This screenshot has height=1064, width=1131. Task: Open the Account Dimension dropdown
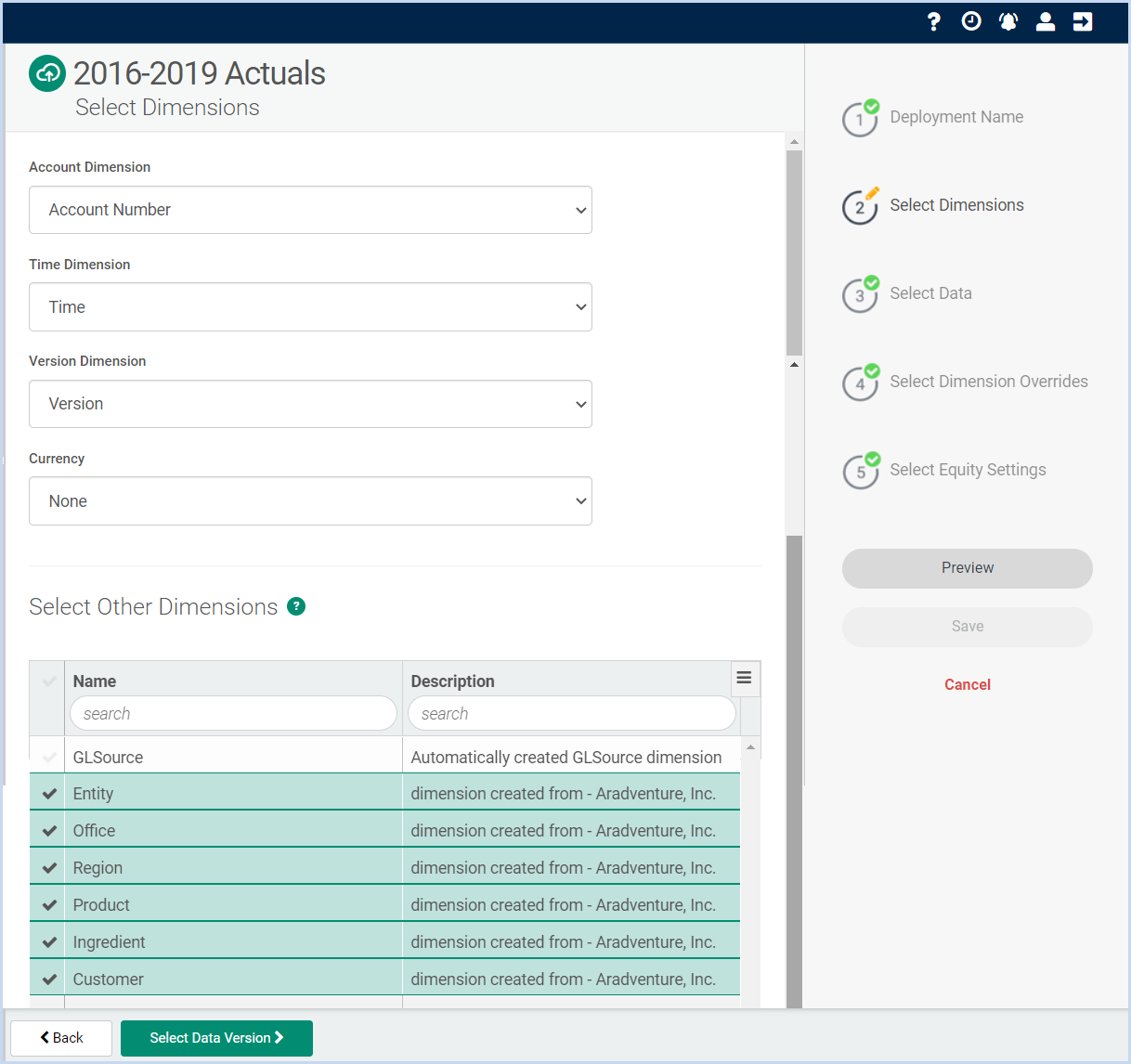(x=310, y=210)
